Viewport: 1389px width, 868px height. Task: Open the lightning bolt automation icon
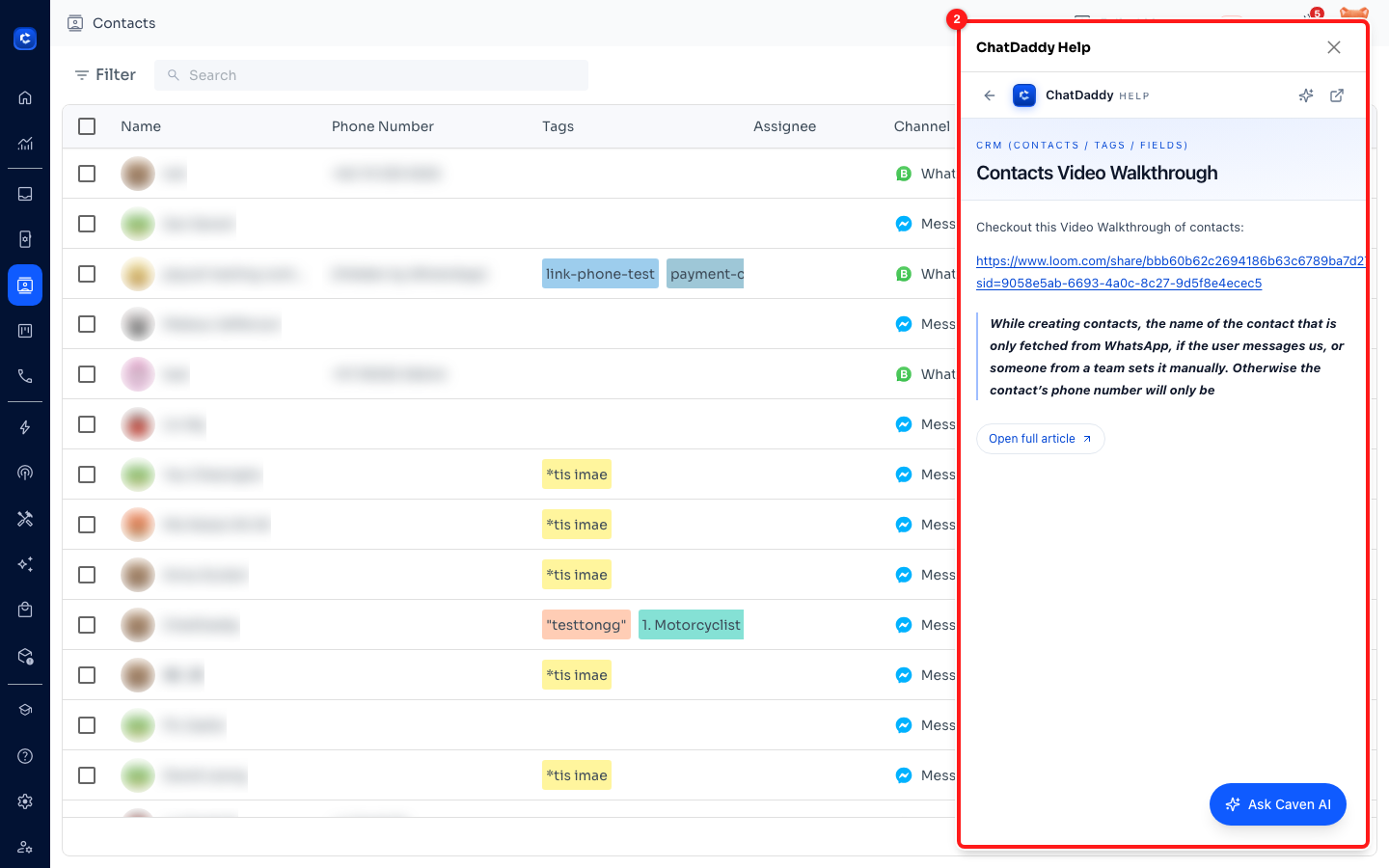pos(25,427)
